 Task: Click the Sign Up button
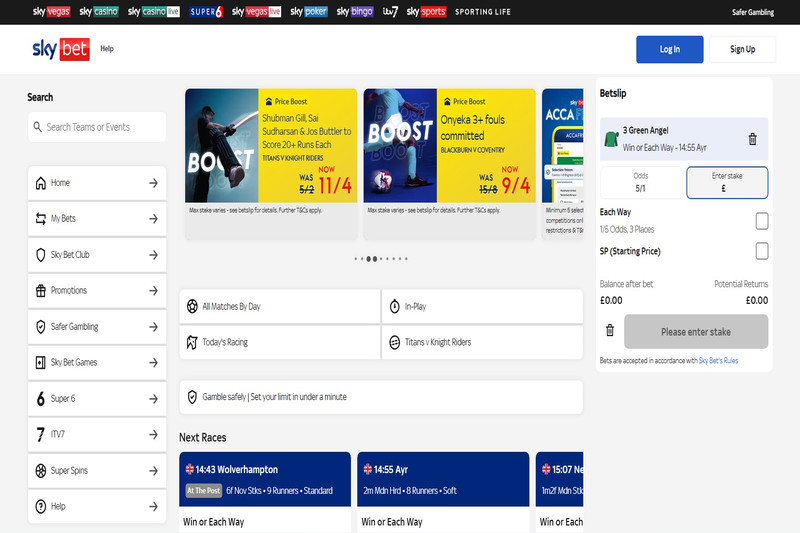pos(742,49)
